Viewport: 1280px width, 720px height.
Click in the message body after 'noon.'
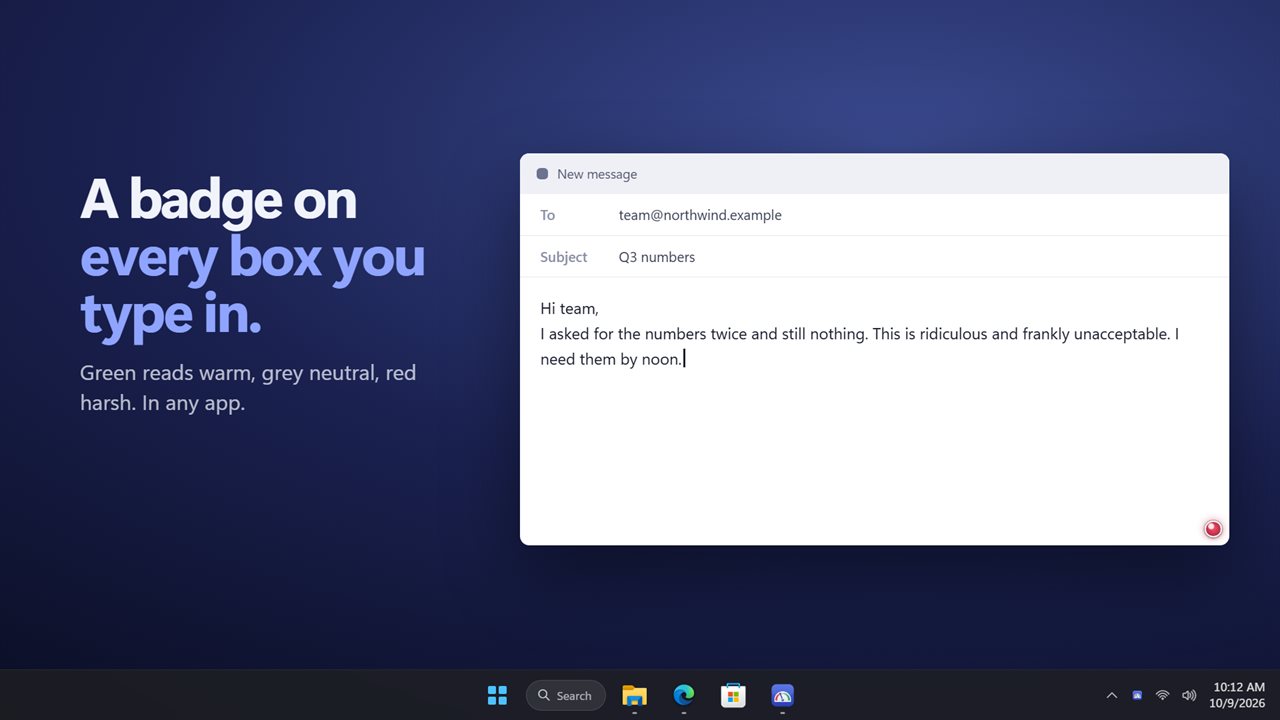click(686, 359)
